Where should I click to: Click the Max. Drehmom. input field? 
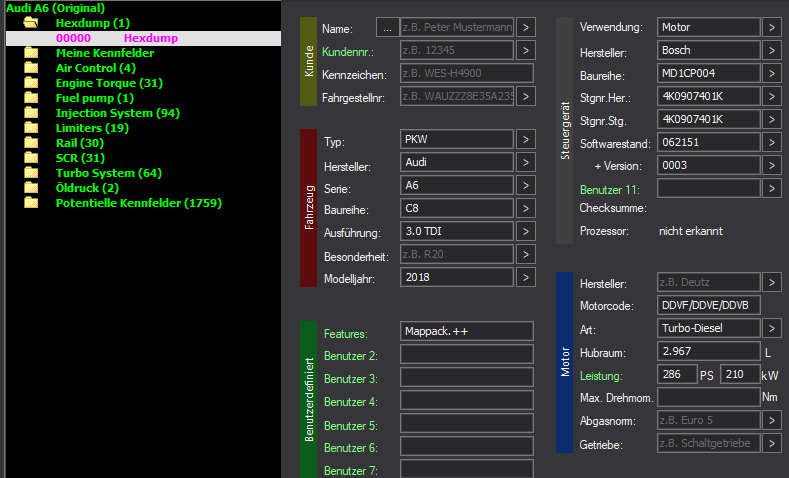tap(708, 397)
